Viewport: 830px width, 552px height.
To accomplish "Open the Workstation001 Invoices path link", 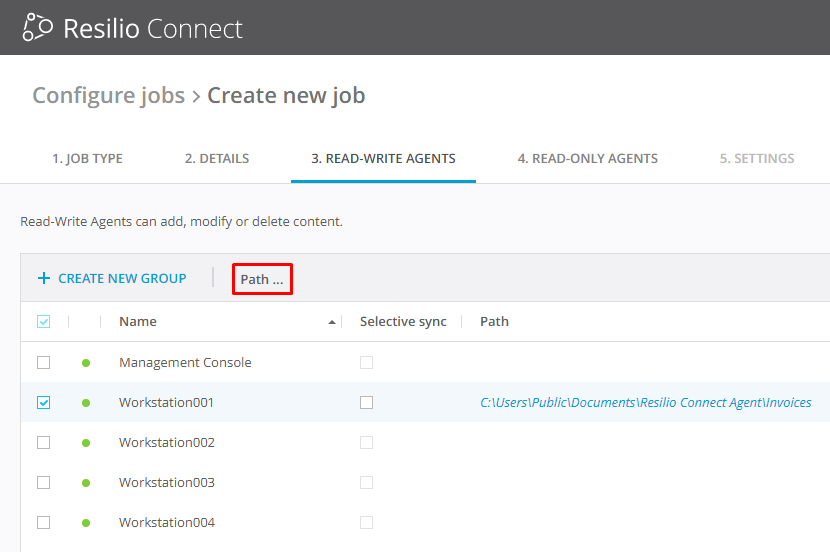I will pyautogui.click(x=645, y=403).
